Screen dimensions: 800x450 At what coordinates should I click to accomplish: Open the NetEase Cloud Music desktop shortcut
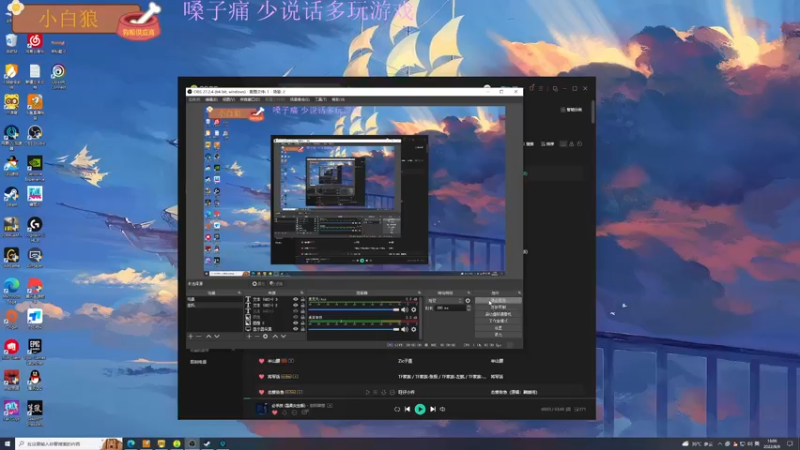tap(35, 43)
